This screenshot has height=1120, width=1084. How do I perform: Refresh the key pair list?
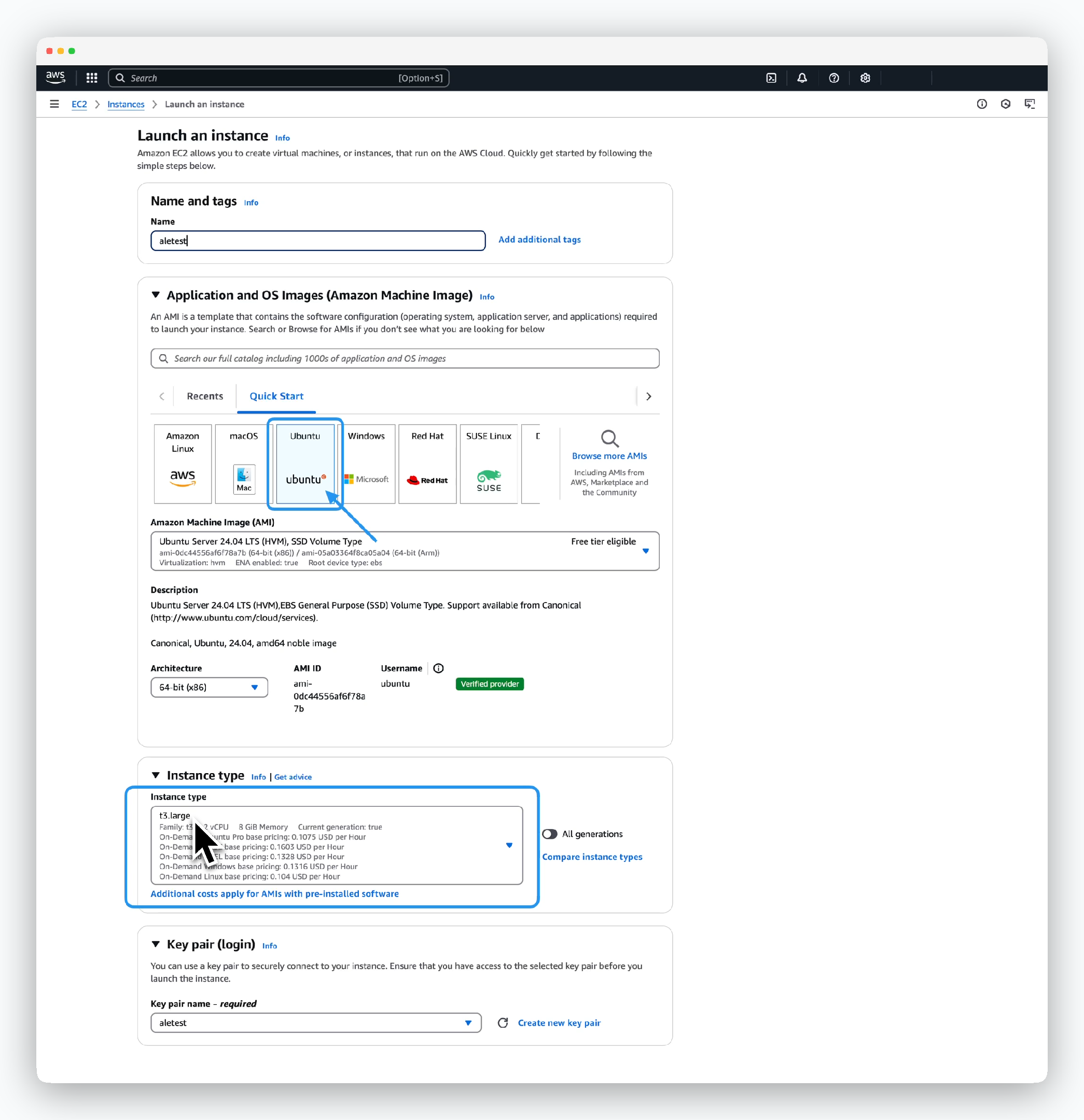coord(503,1023)
